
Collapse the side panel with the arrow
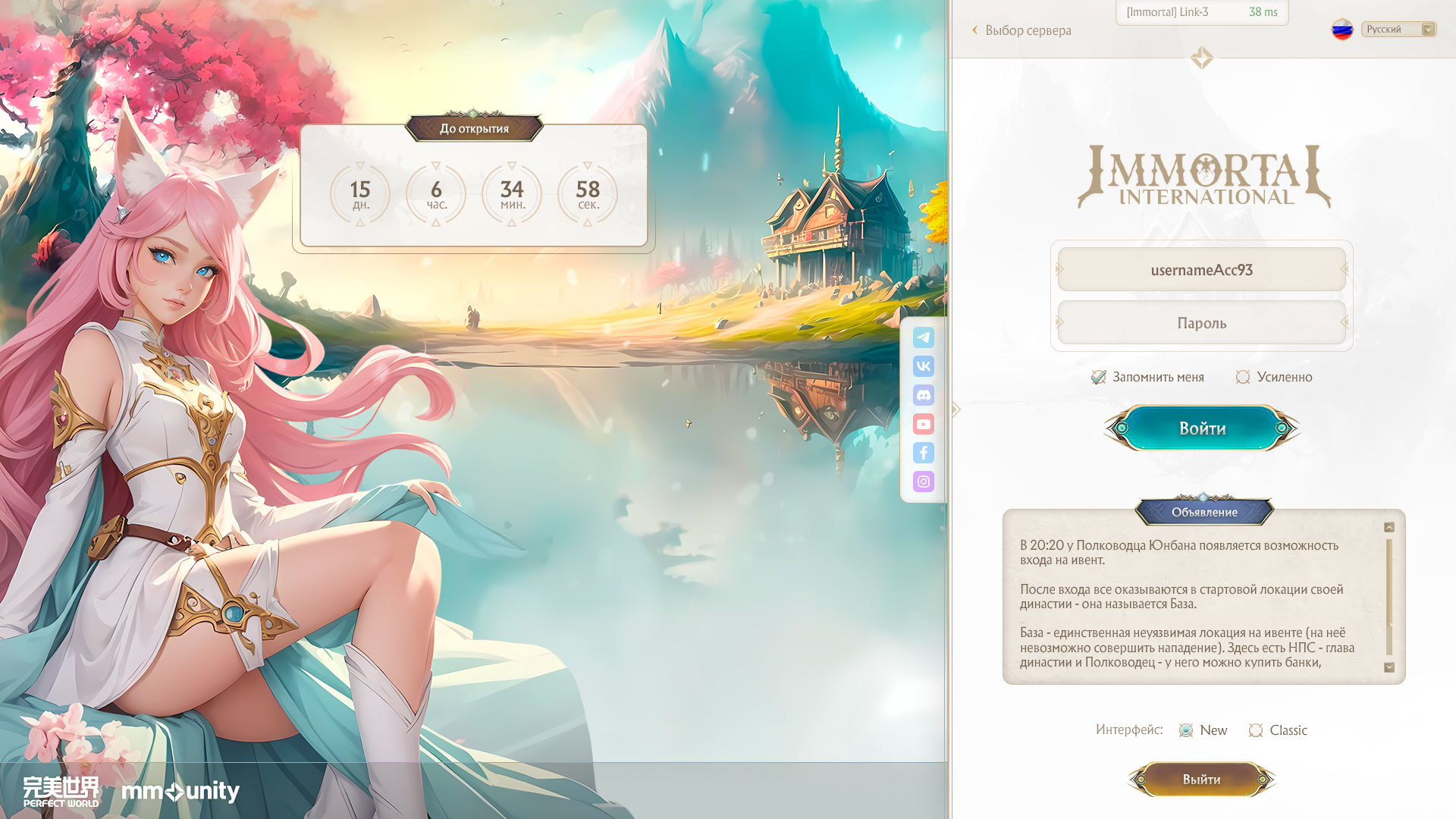[956, 409]
